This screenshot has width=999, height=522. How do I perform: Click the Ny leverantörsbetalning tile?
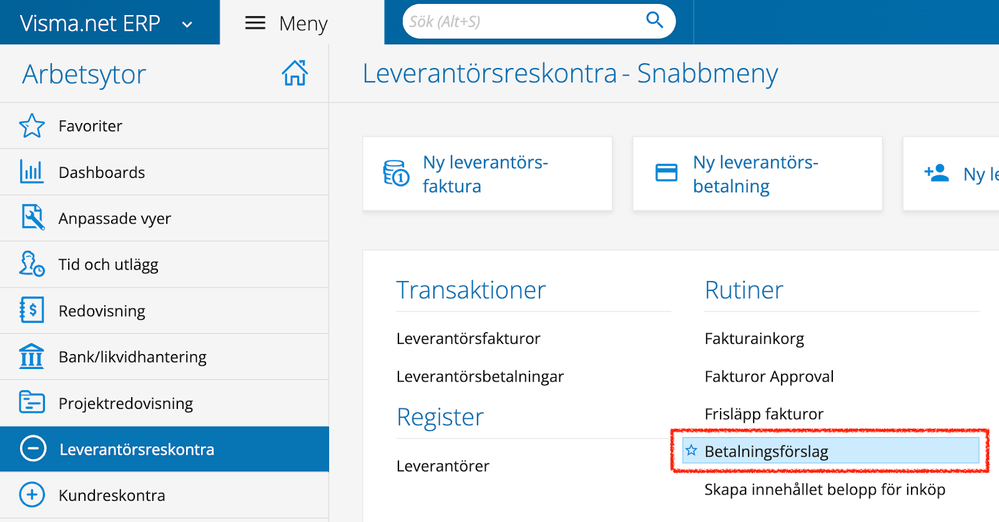(x=758, y=173)
